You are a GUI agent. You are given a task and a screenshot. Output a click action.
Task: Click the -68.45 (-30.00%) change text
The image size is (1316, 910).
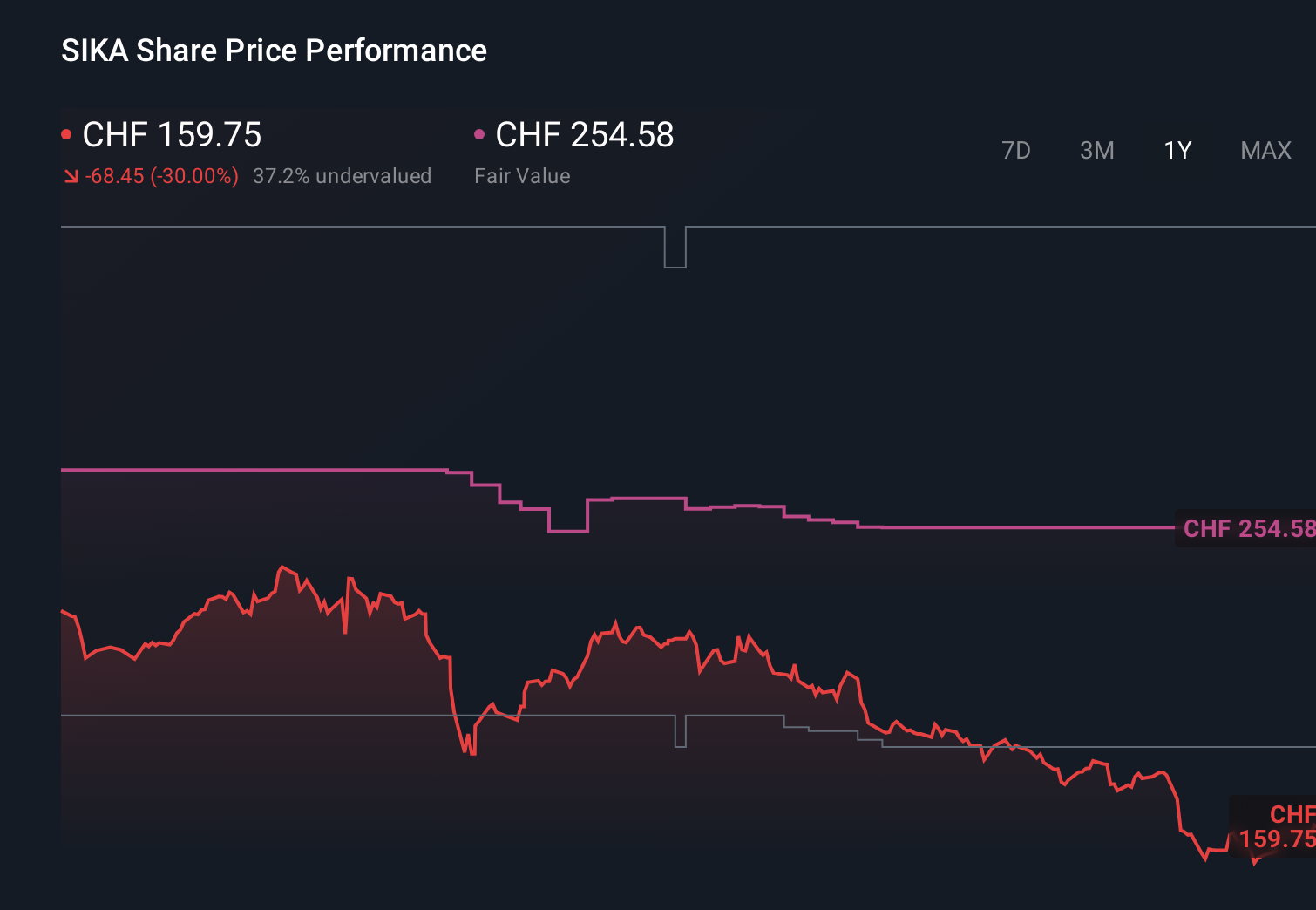pos(161,175)
